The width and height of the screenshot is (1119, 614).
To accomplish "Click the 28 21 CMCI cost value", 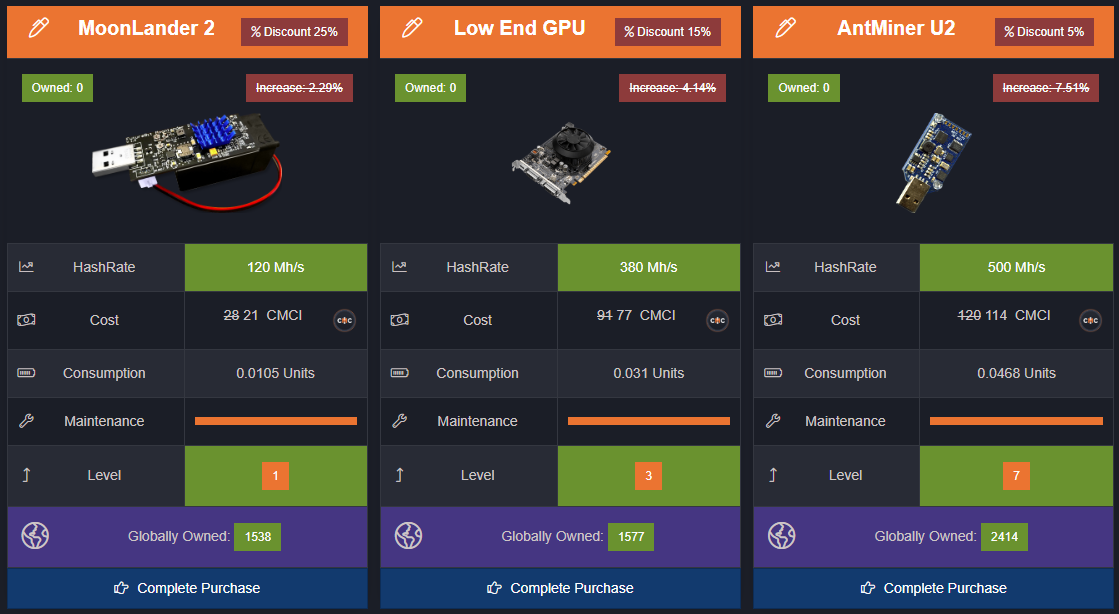I will point(263,315).
